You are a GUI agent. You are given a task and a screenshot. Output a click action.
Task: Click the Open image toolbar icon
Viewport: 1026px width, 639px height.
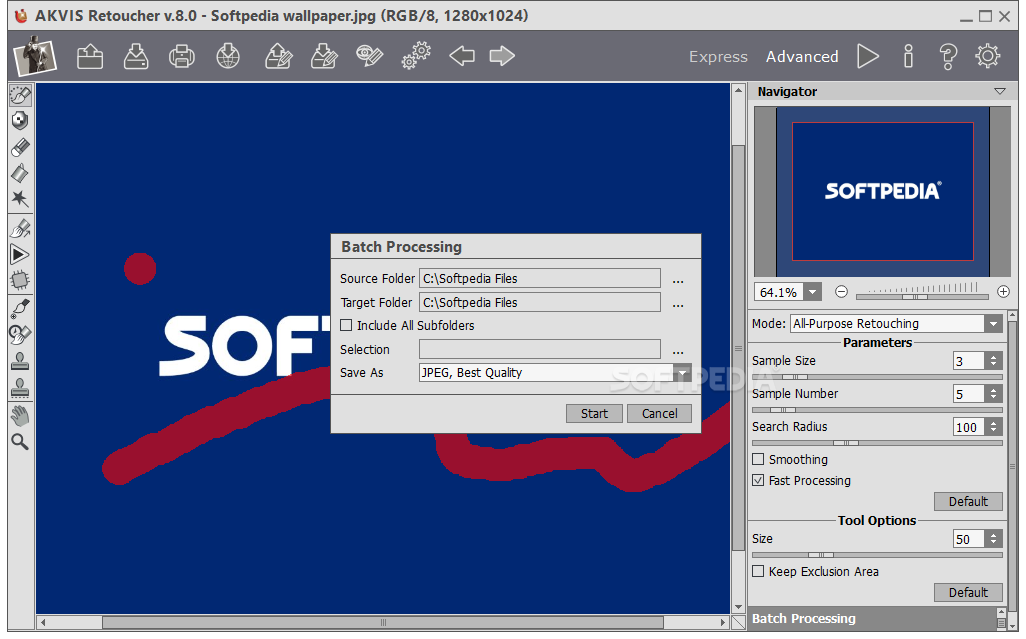[90, 56]
